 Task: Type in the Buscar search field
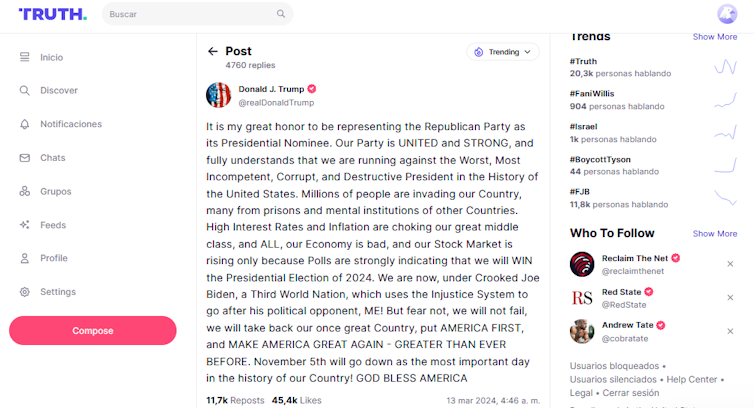(190, 15)
